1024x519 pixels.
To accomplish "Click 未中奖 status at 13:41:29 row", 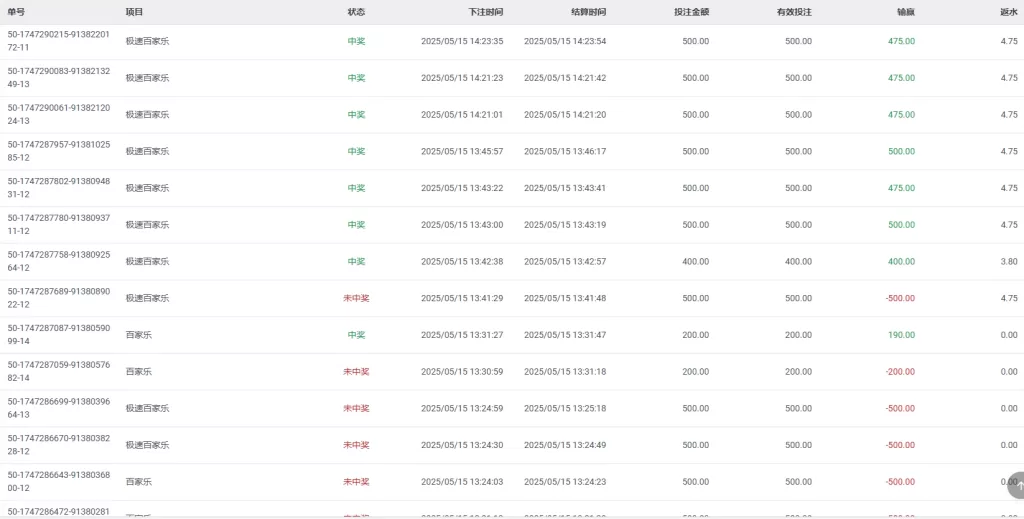I will [357, 298].
